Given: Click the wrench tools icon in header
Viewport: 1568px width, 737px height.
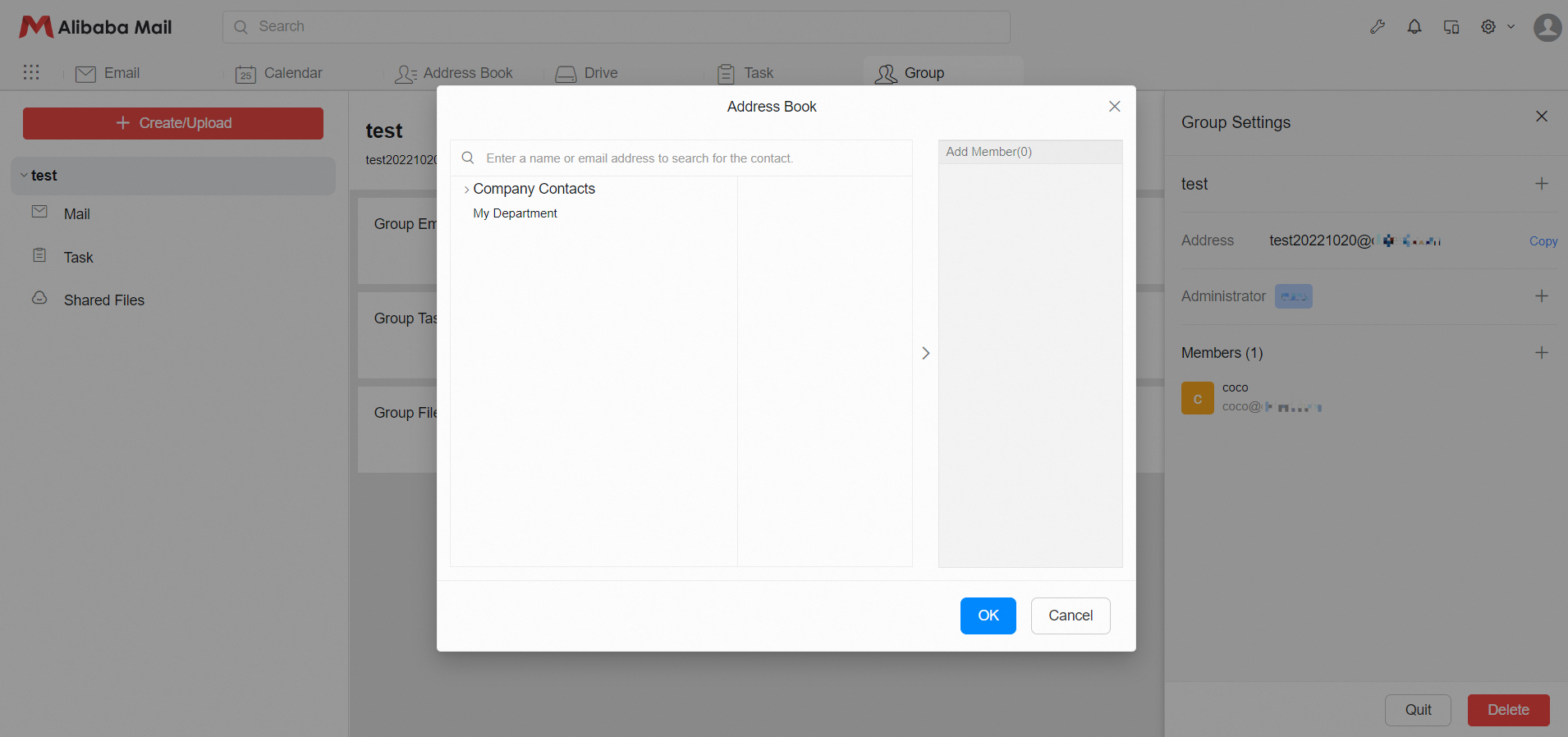Looking at the screenshot, I should [x=1378, y=27].
